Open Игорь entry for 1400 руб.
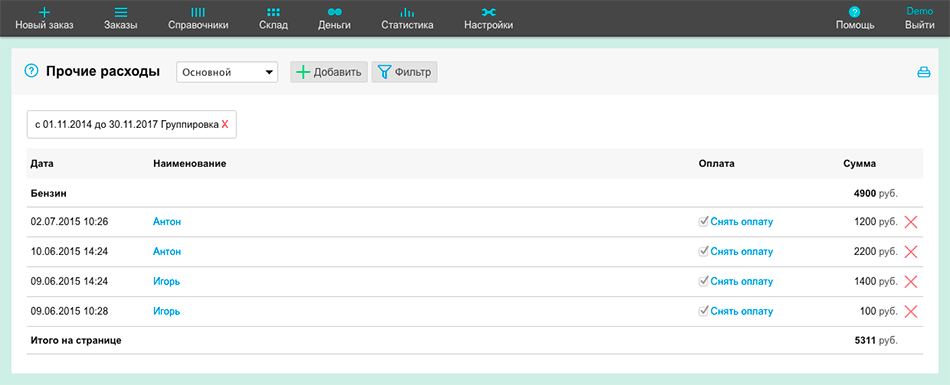Image resolution: width=950 pixels, height=385 pixels. click(167, 281)
